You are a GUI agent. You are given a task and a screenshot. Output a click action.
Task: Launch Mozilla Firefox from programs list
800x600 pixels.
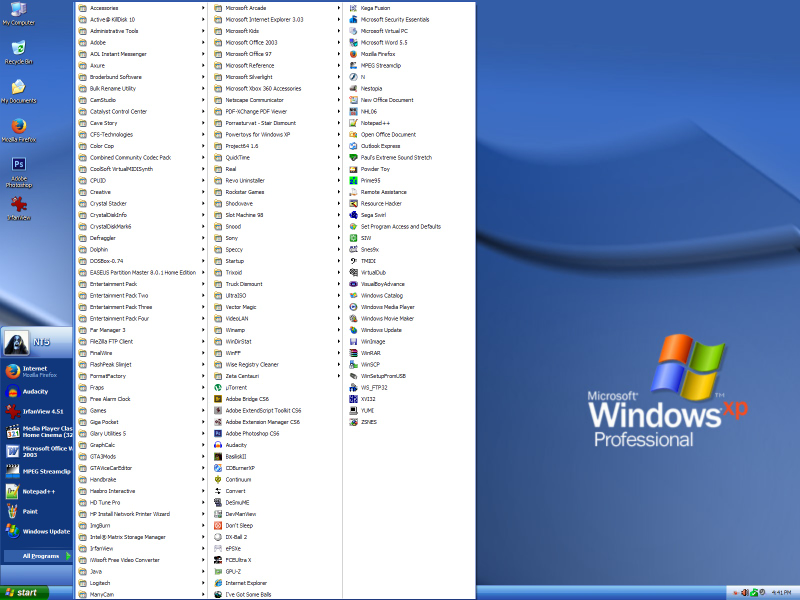click(378, 54)
